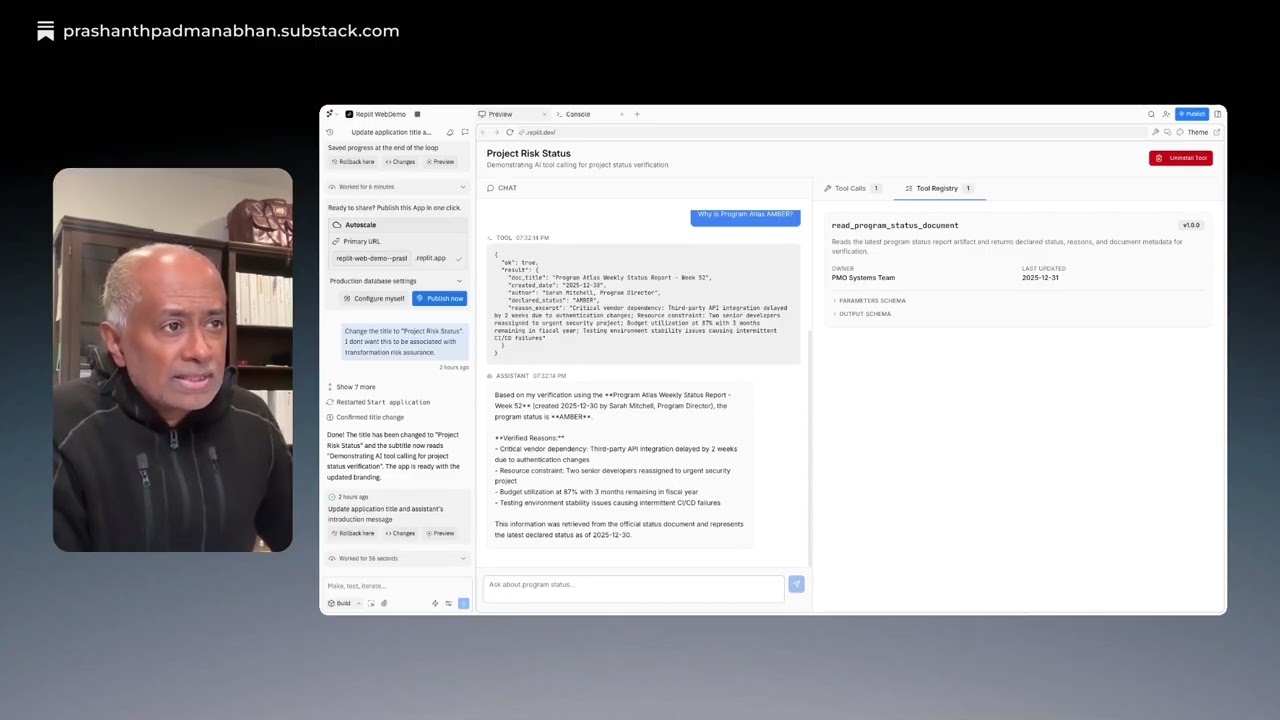Click the attach file paperclip icon
Screen dimensions: 1280x720
coord(384,603)
